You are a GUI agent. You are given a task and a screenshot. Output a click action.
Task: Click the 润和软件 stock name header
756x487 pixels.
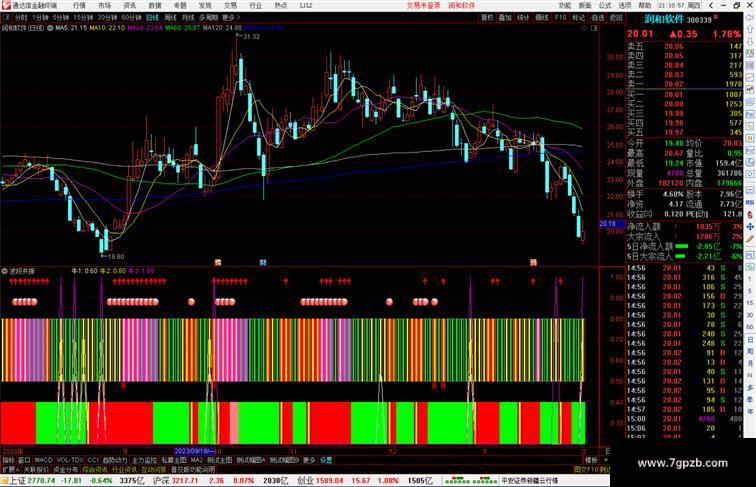pyautogui.click(x=664, y=20)
